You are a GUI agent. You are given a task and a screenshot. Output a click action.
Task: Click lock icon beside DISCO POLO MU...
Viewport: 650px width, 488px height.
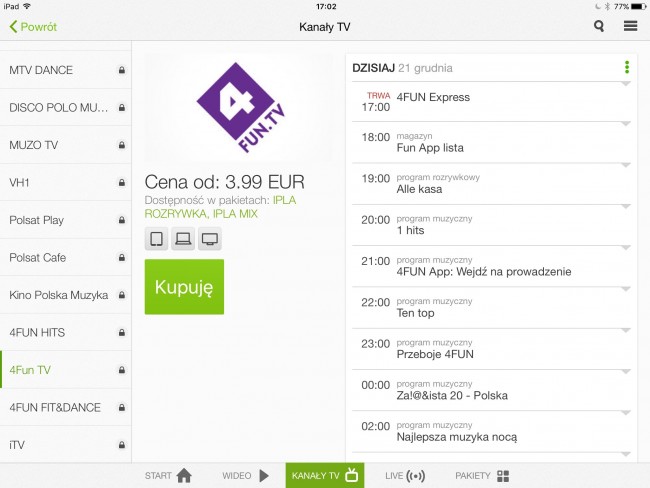point(121,107)
